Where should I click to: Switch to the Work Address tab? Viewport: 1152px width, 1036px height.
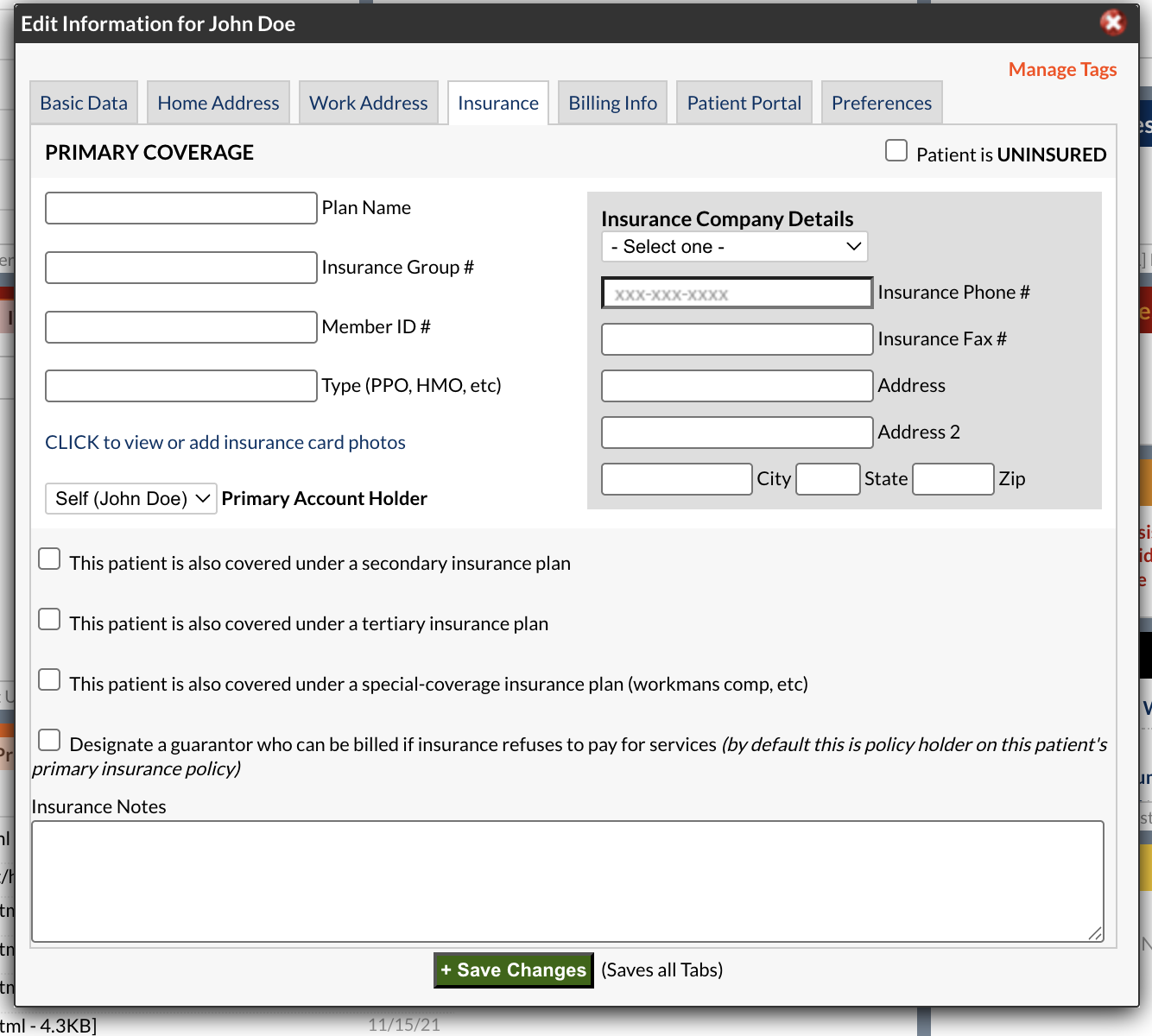369,103
